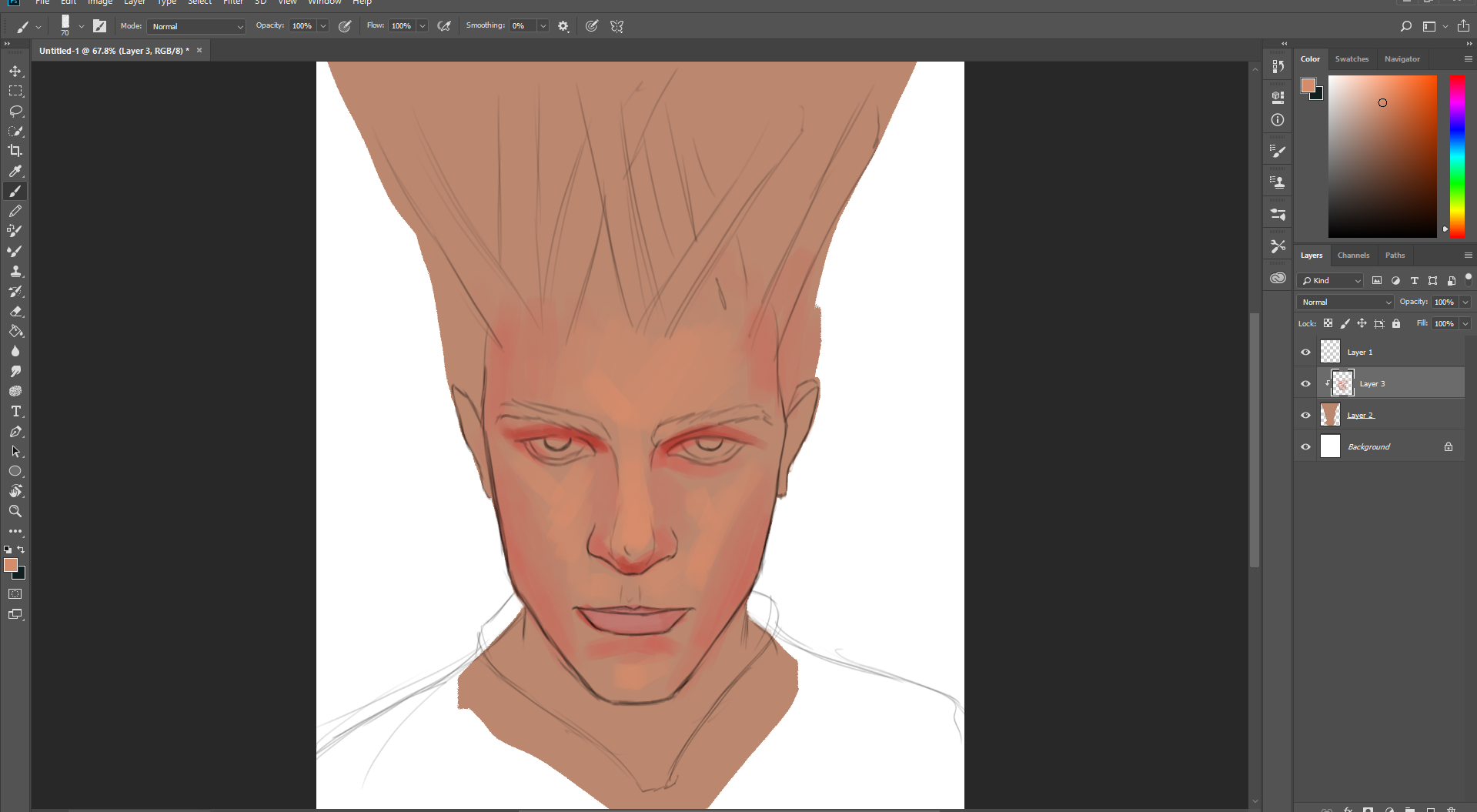Lock transparent pixels
1477x812 pixels.
coord(1328,324)
